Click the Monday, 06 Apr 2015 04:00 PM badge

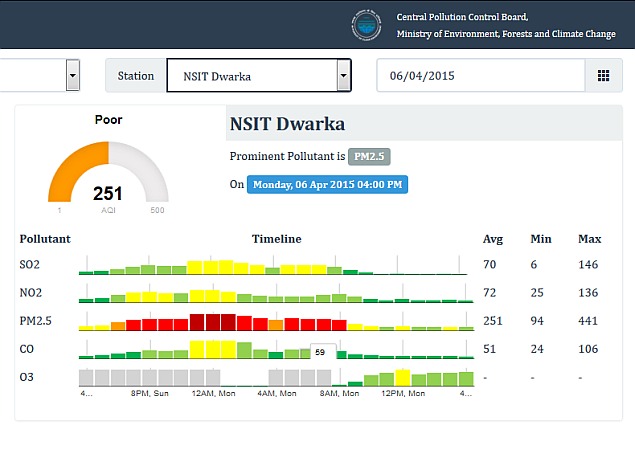click(x=328, y=185)
